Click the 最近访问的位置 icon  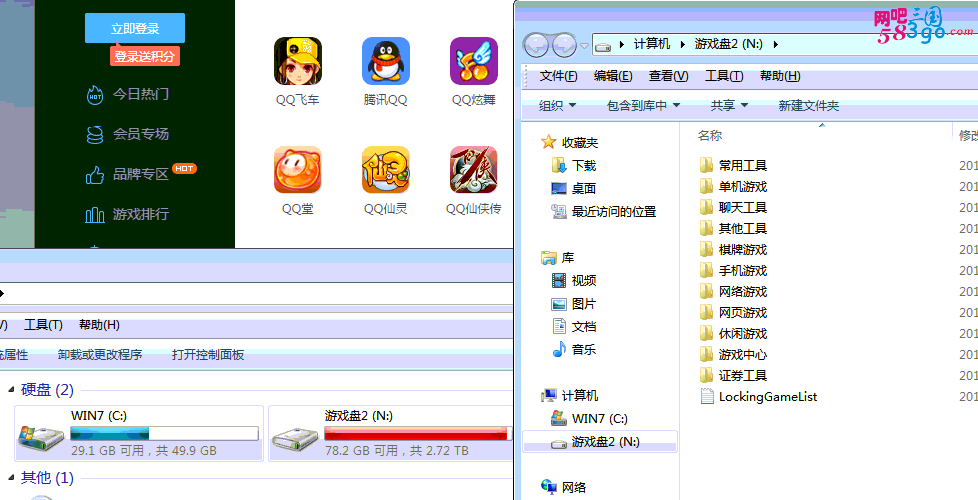[559, 211]
